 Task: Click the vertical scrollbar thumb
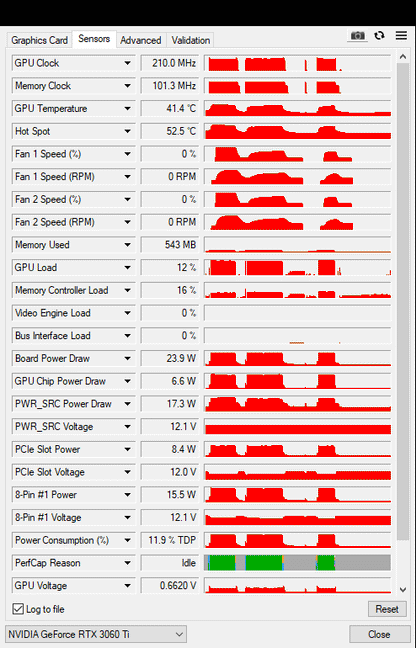(x=403, y=301)
